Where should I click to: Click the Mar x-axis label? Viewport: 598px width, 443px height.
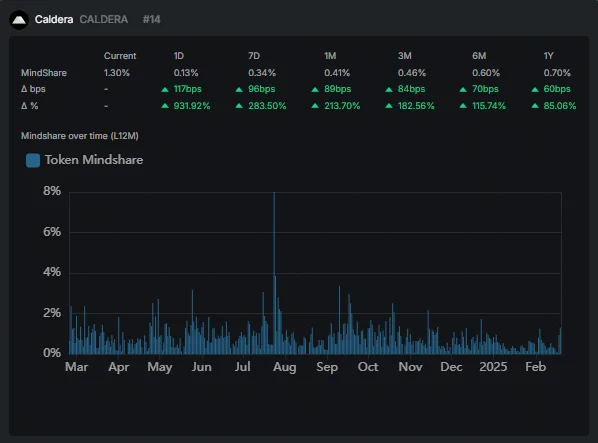(x=77, y=367)
